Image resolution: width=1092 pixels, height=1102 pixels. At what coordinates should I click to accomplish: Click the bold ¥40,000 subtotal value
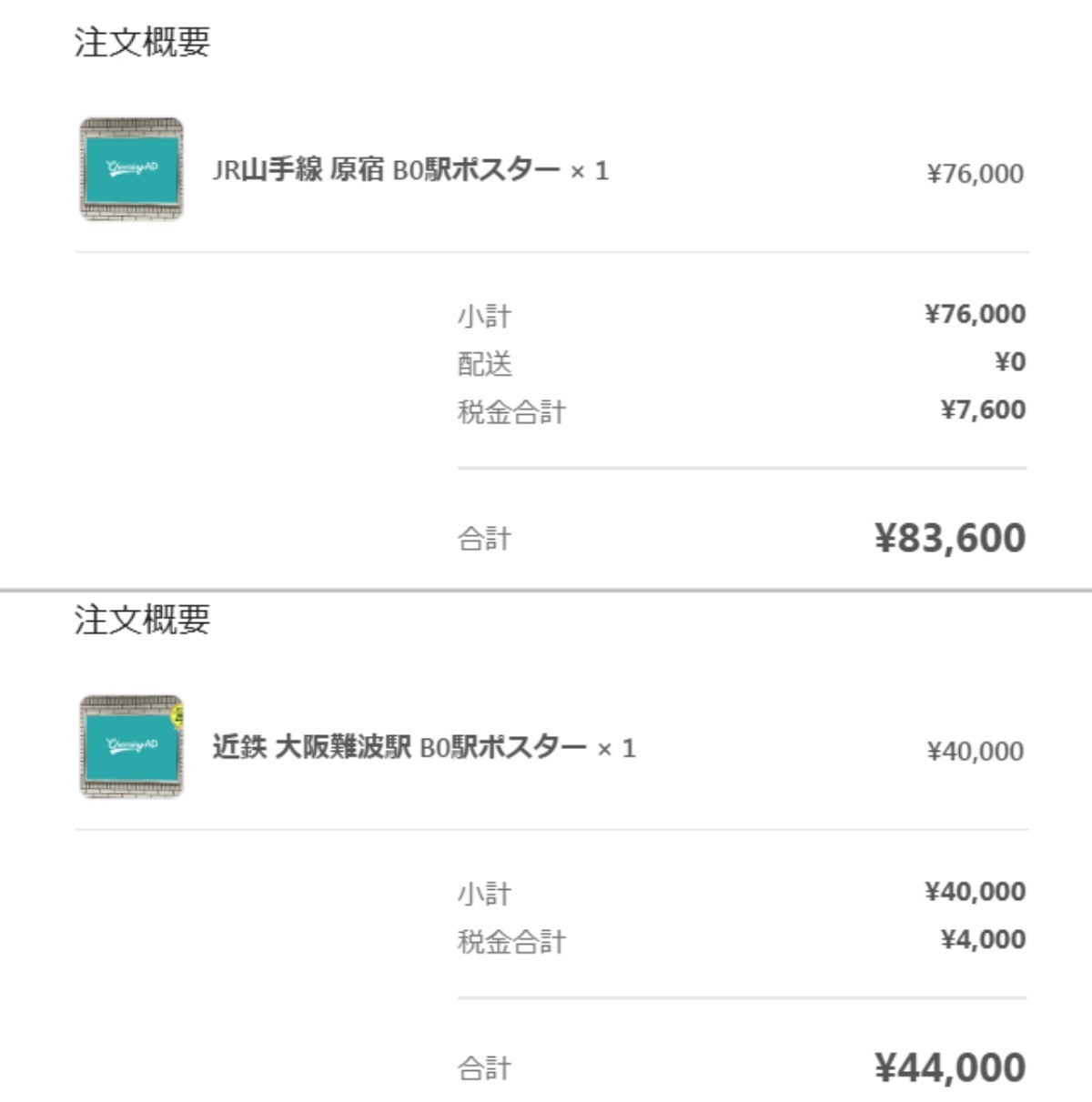(x=975, y=892)
